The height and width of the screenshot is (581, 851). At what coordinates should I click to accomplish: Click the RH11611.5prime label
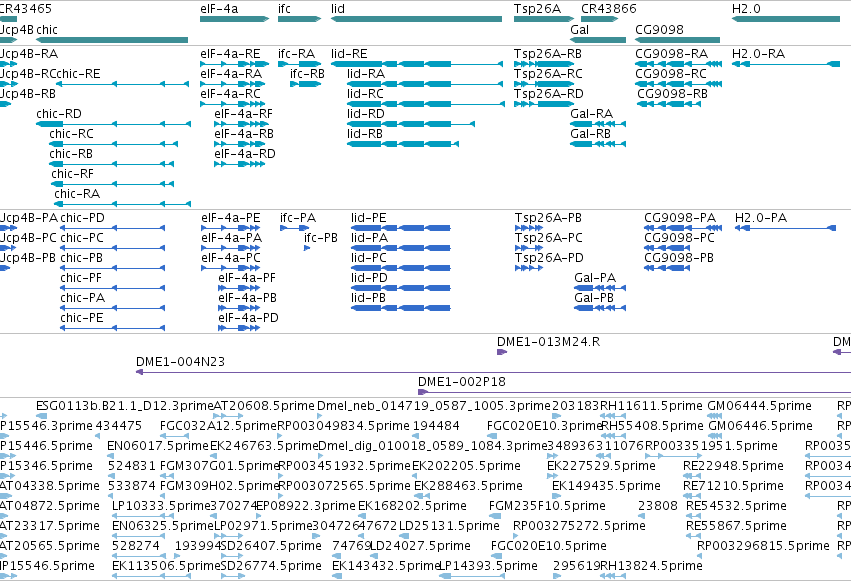pyautogui.click(x=651, y=406)
